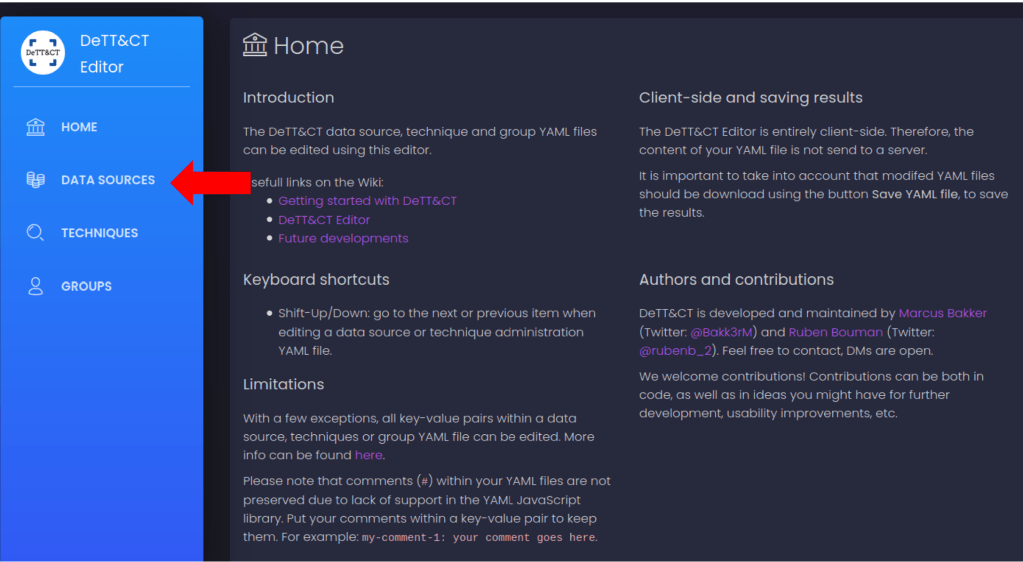Visit the Marcus Bakker author link
Viewport: 1023px width, 562px height.
coord(942,313)
